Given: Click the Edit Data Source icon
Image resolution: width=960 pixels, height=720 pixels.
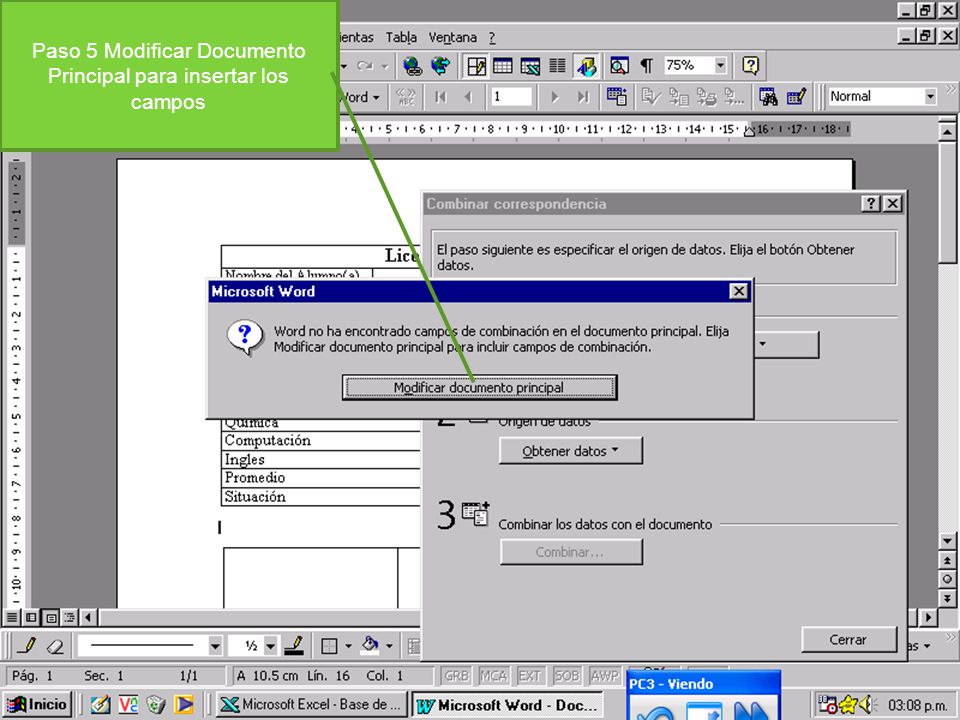Looking at the screenshot, I should click(x=796, y=97).
